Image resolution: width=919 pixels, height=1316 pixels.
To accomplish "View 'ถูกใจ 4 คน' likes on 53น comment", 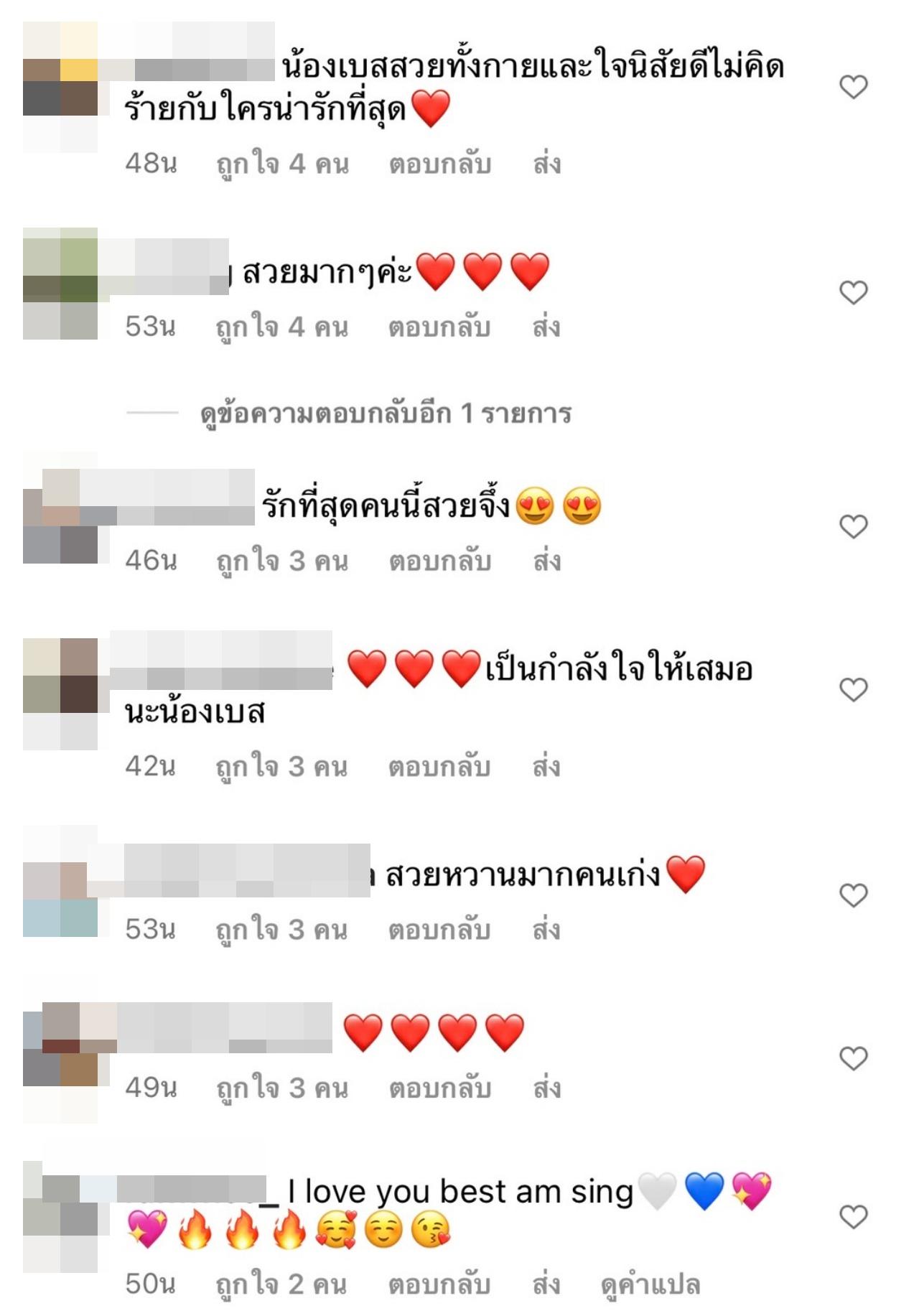I will point(282,327).
